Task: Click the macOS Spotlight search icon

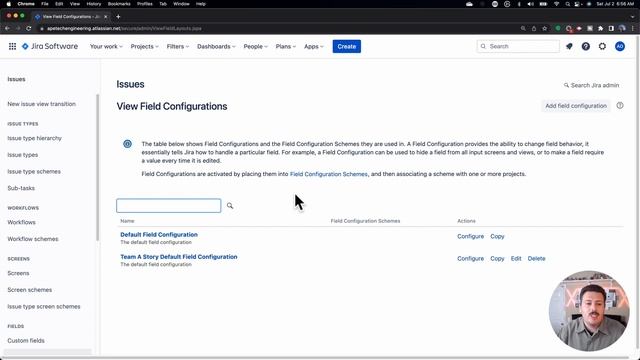Action: click(567, 4)
